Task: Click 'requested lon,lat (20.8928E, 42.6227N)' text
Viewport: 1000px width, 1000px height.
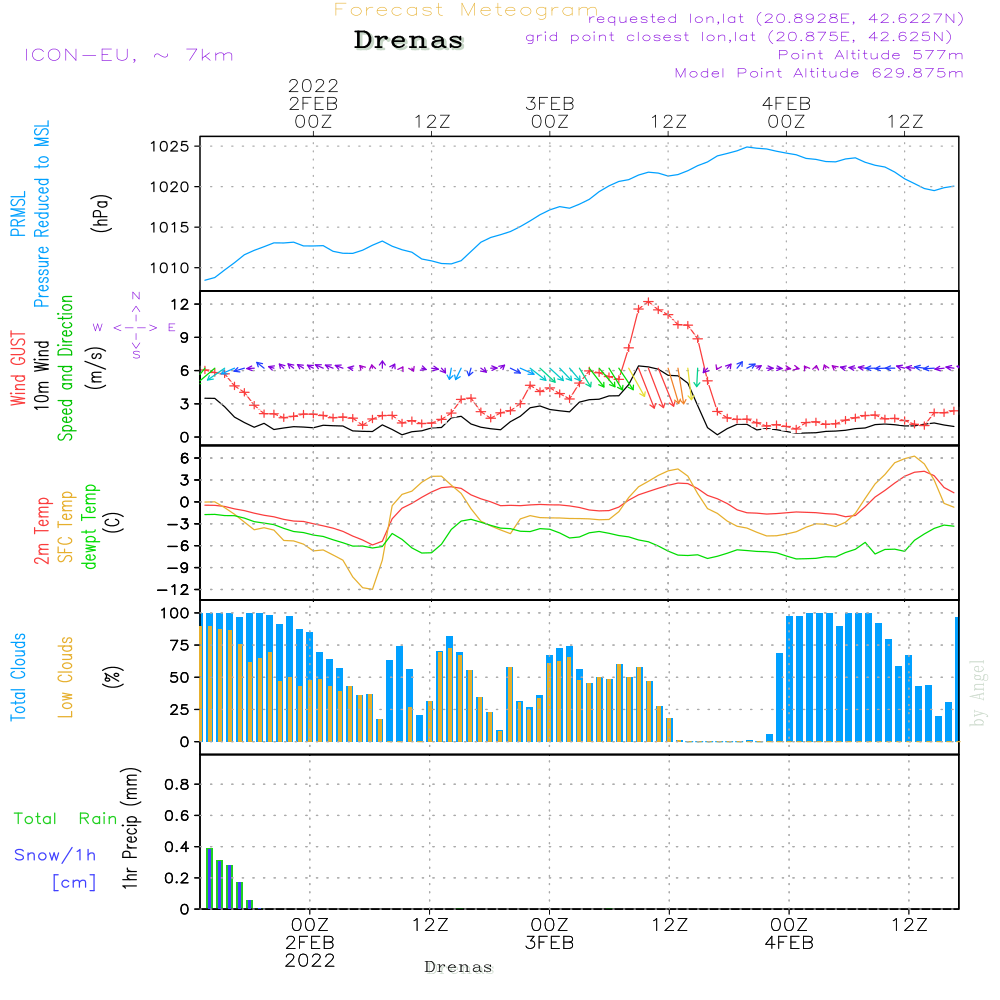Action: tap(776, 18)
